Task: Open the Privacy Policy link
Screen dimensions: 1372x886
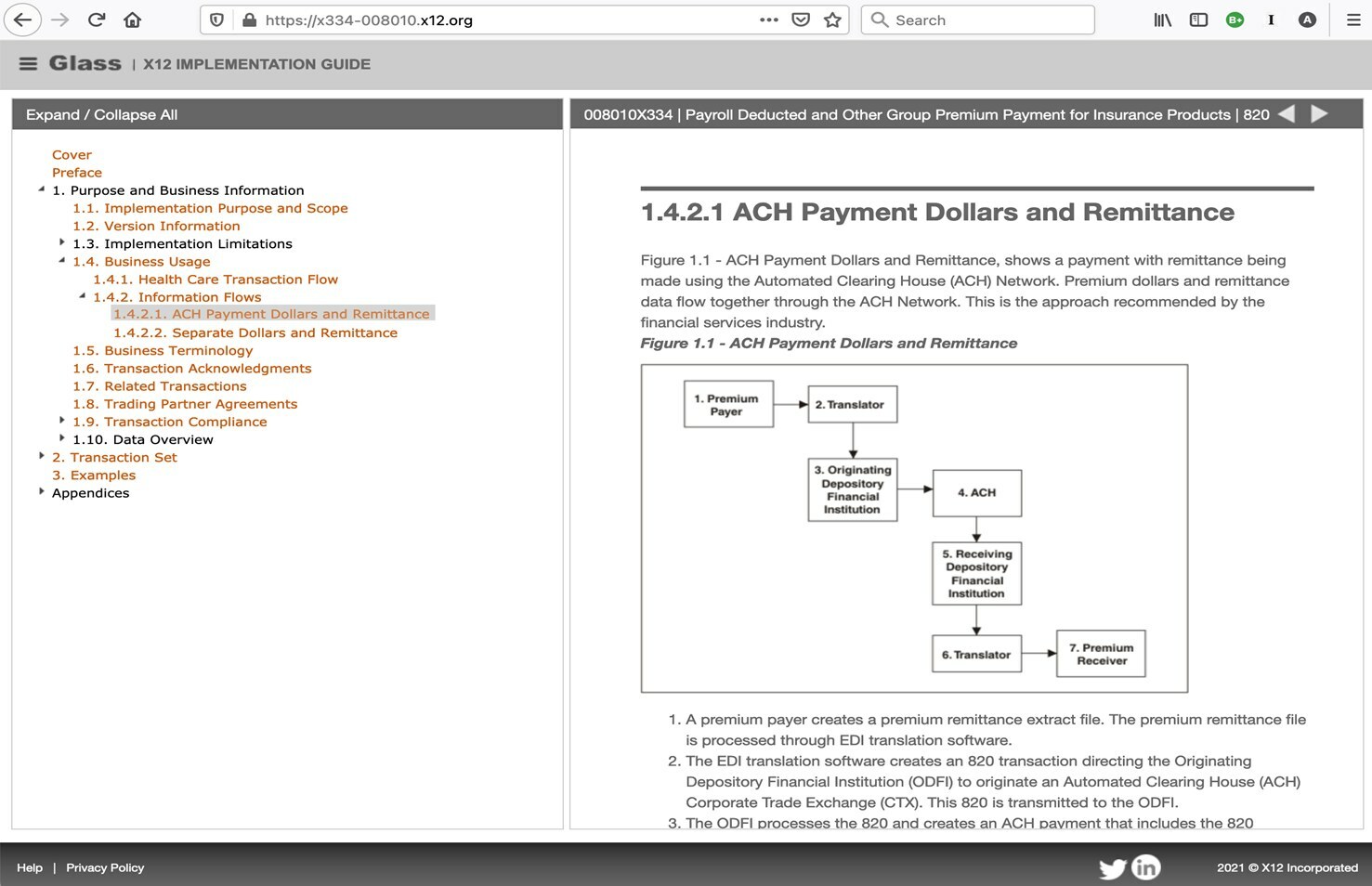Action: click(x=105, y=867)
